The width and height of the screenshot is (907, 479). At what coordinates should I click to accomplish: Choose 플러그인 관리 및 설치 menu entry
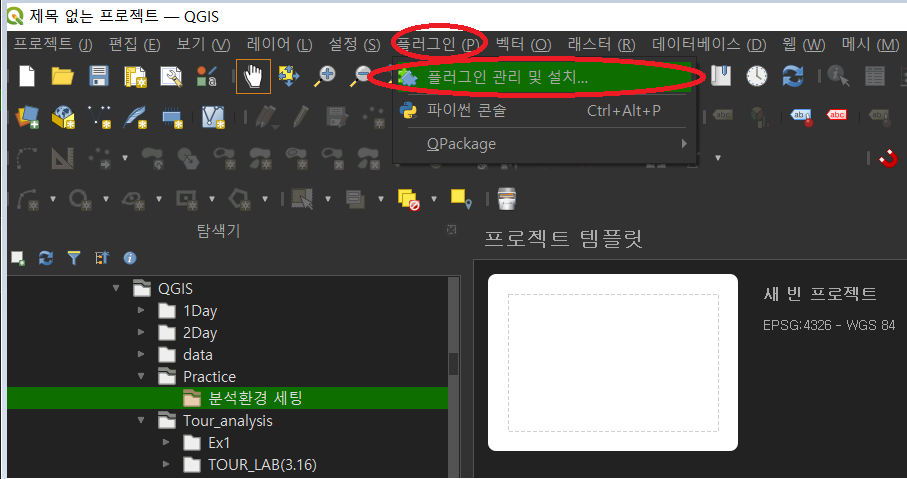544,77
